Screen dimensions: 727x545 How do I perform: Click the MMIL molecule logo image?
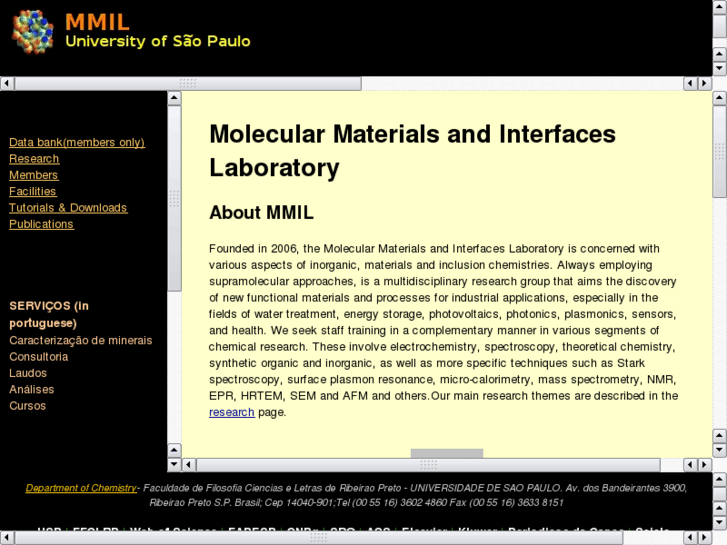click(x=32, y=32)
